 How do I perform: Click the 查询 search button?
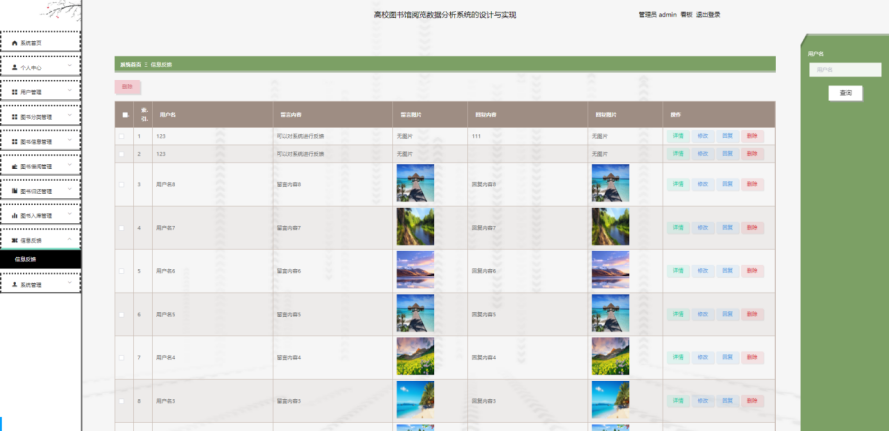point(845,93)
